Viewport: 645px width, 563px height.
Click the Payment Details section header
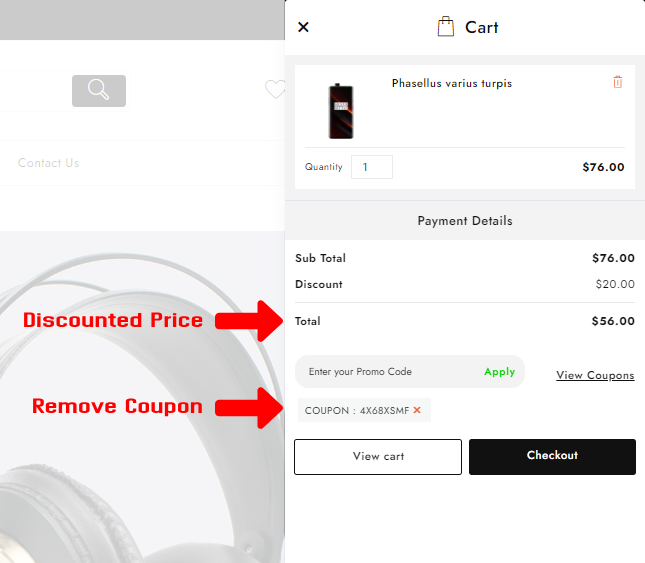(465, 221)
